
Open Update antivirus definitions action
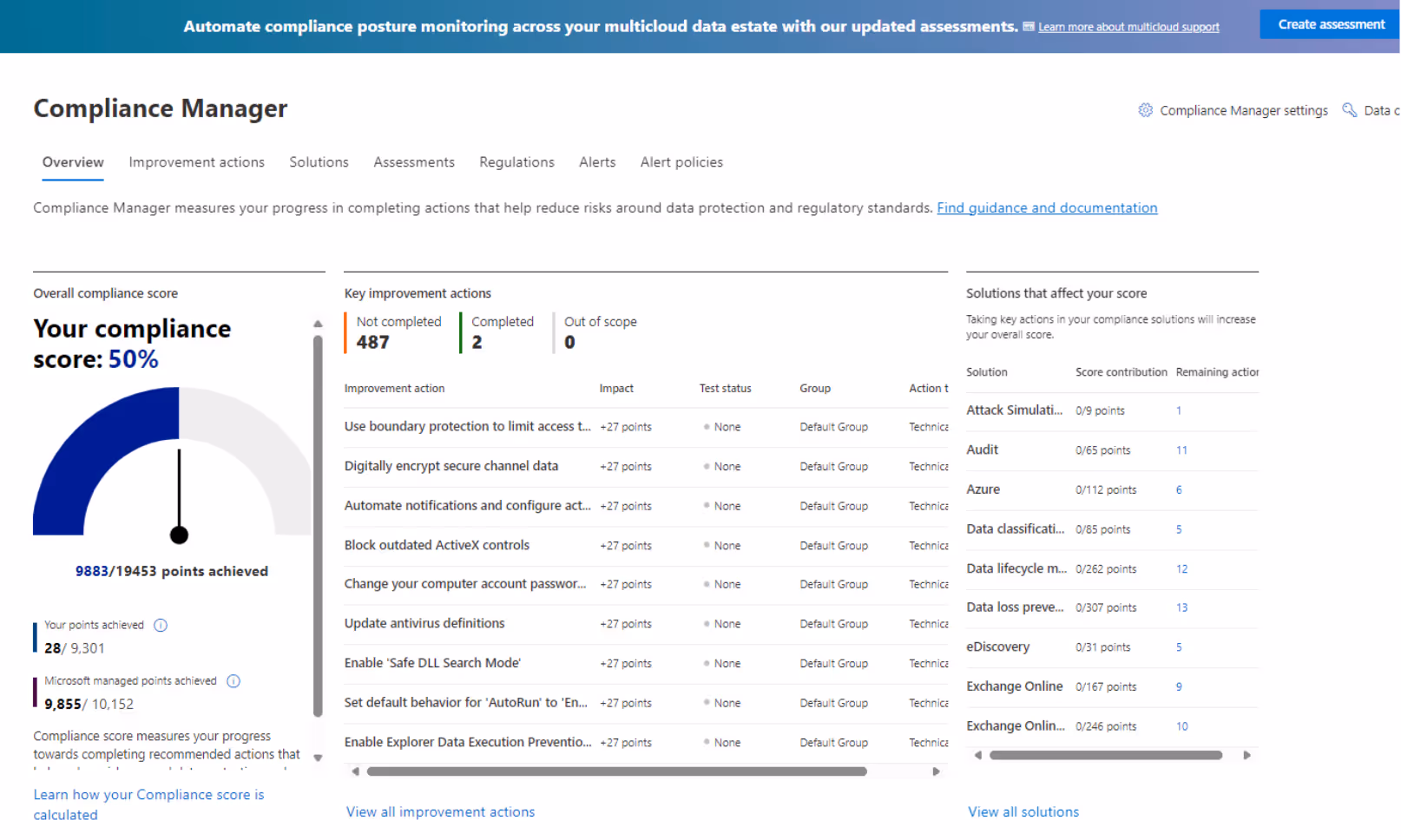(x=424, y=624)
